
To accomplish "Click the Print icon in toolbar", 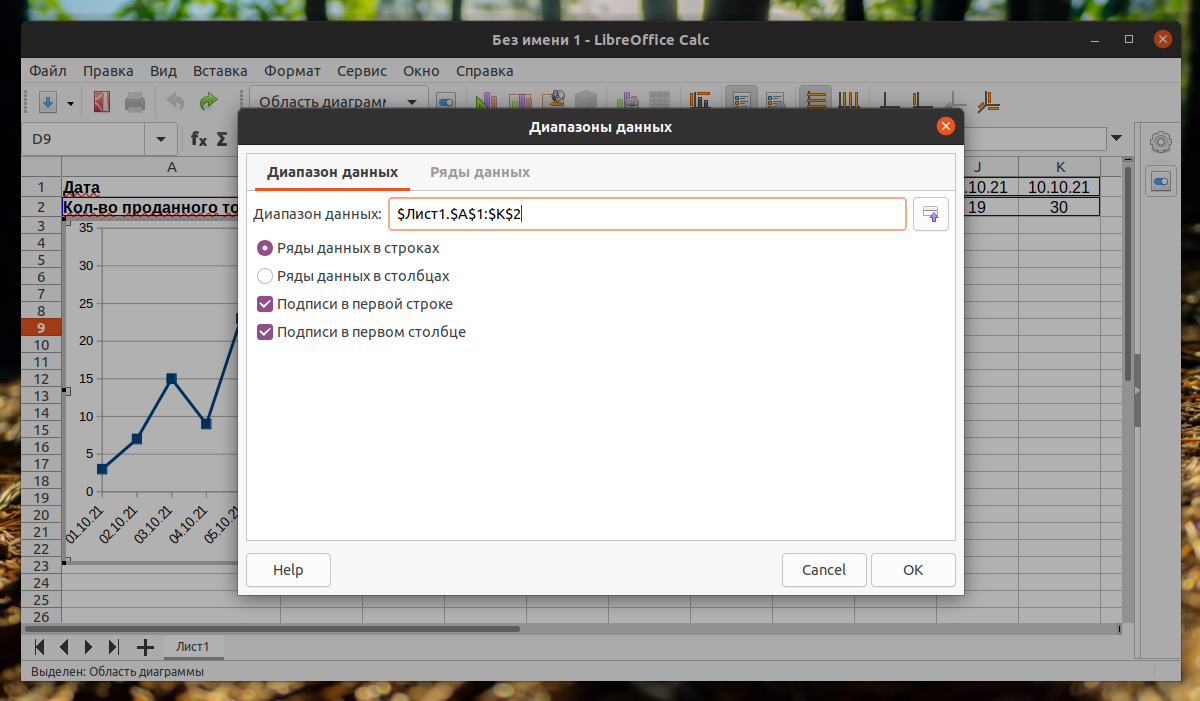I will (x=135, y=102).
